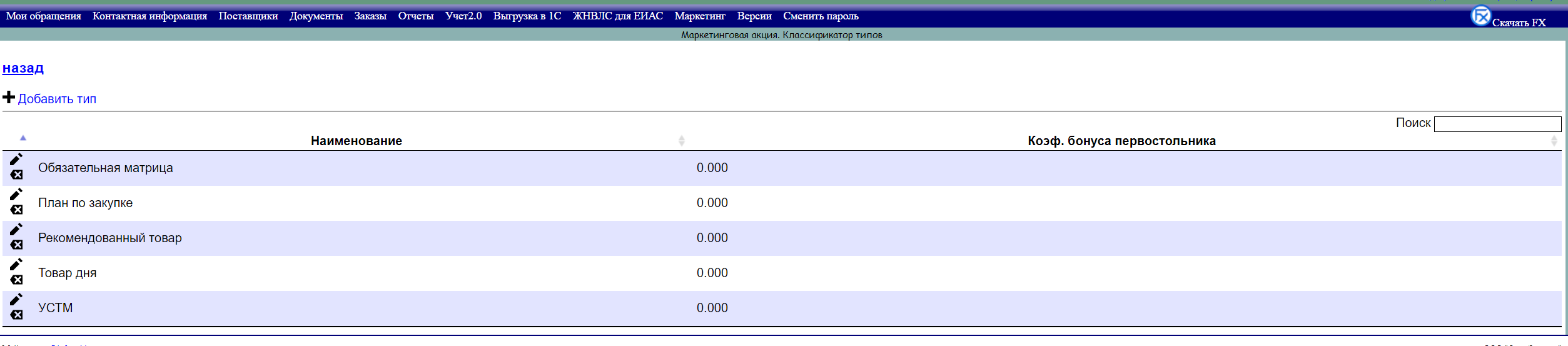Sort by Коэф. бонуса первостольника arrows
1568x346 pixels.
pyautogui.click(x=1554, y=141)
